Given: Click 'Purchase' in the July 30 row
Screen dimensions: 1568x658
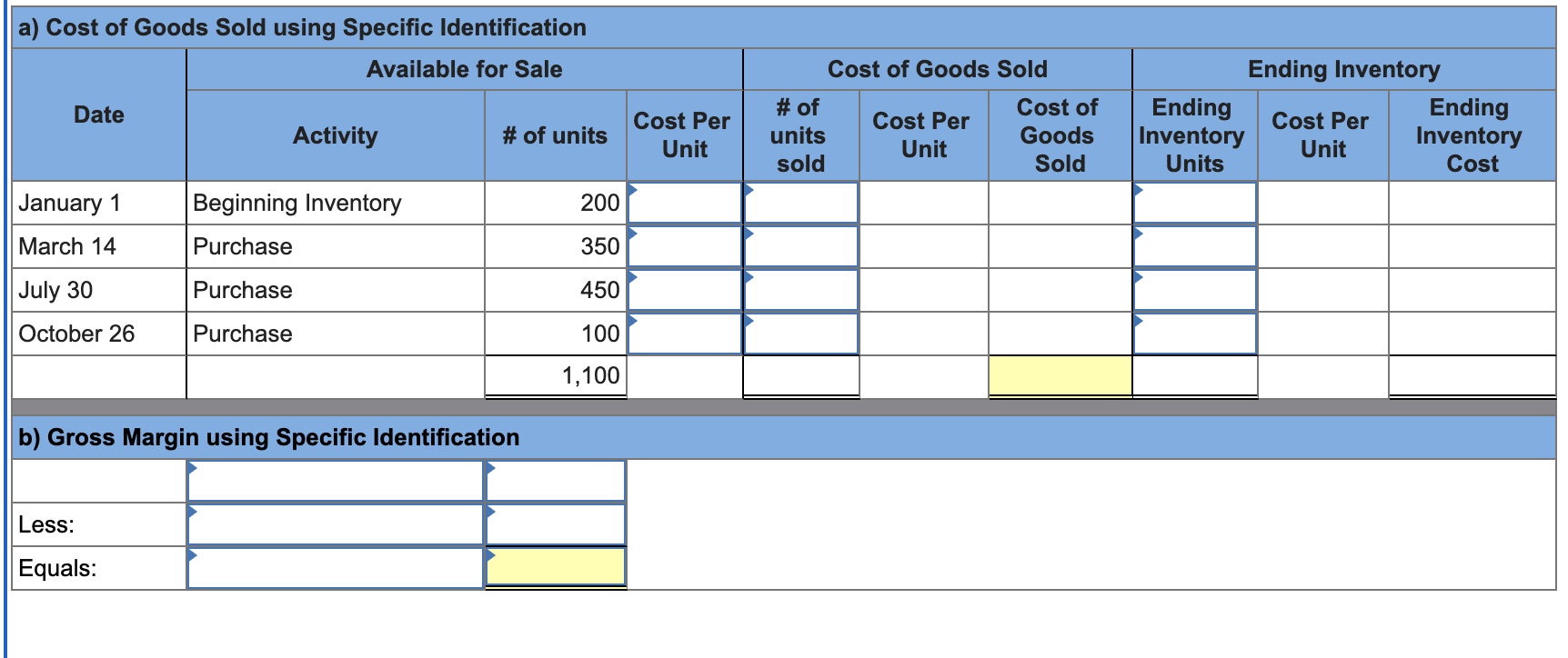Looking at the screenshot, I should click(243, 290).
